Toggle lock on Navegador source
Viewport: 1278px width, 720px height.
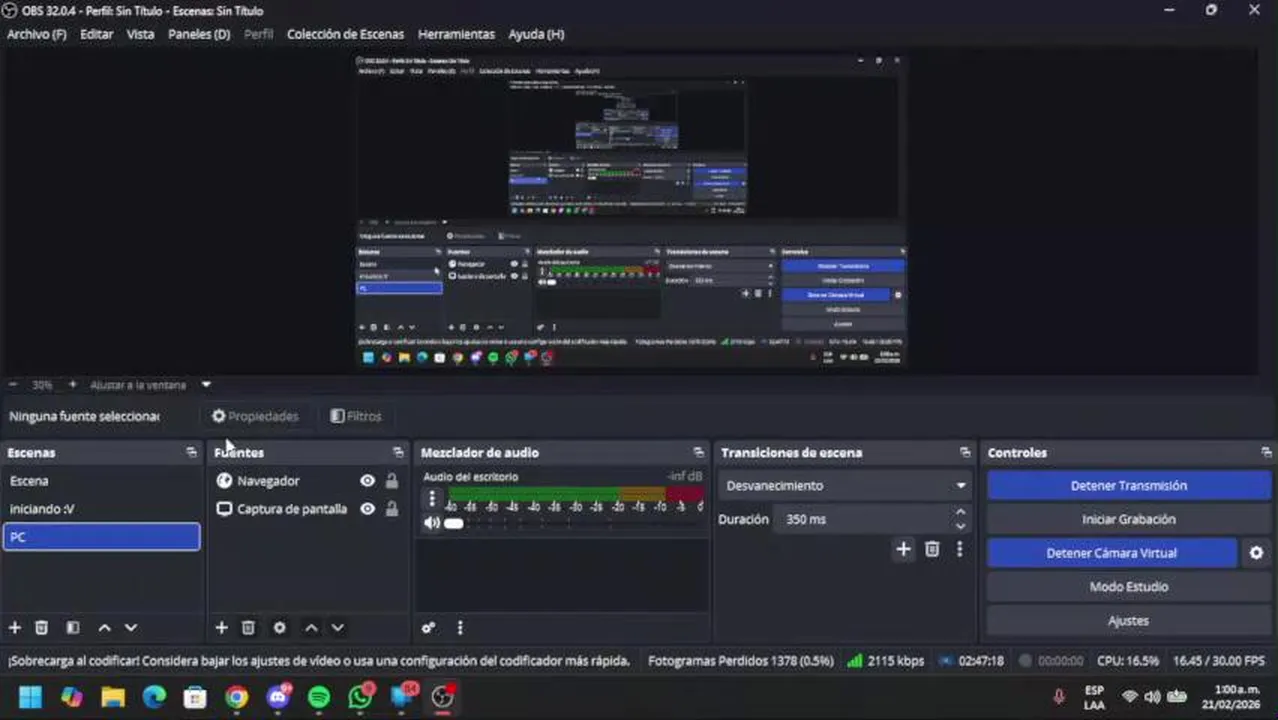click(392, 481)
